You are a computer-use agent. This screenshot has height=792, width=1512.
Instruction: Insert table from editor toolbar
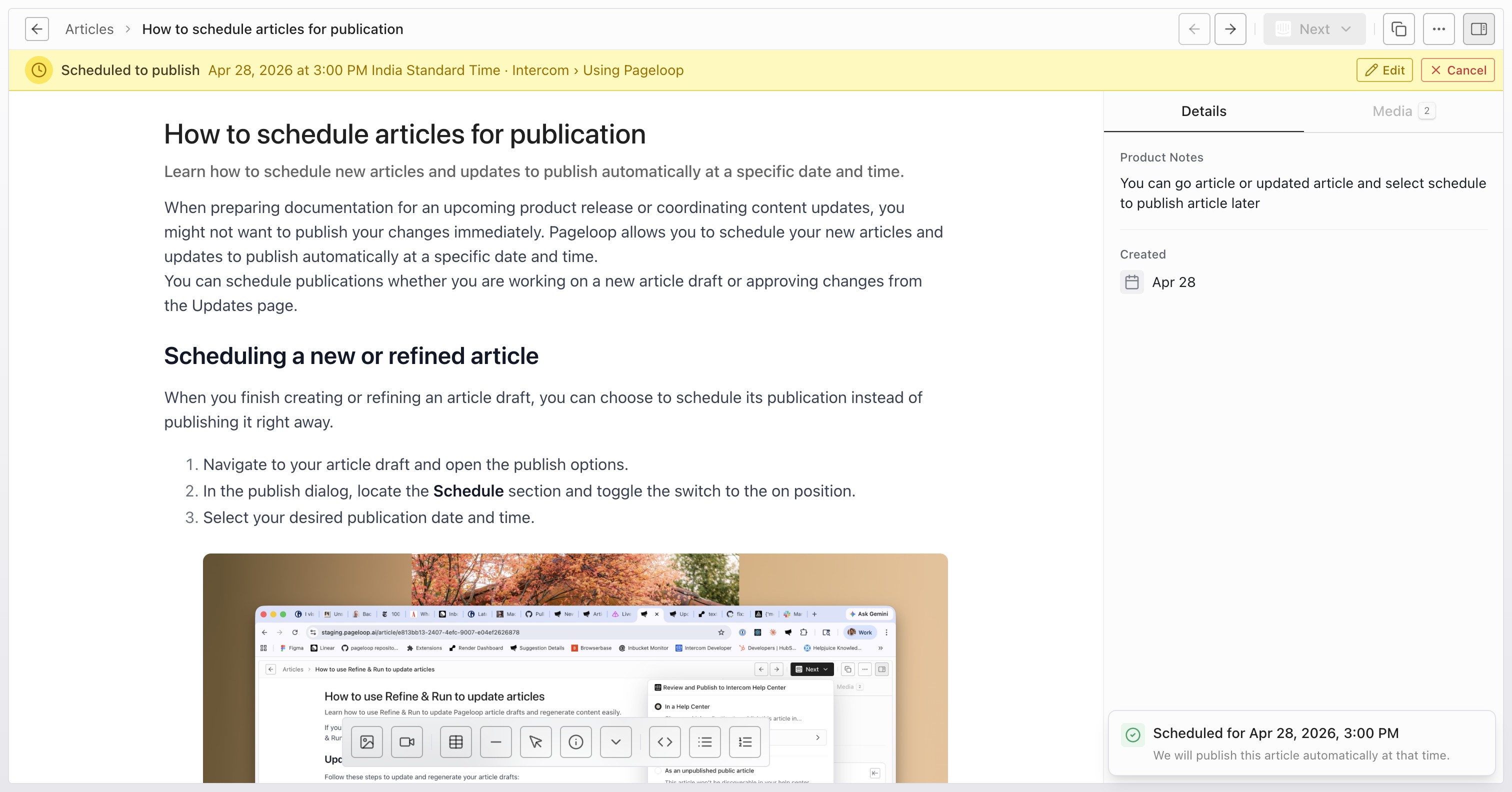(x=455, y=742)
